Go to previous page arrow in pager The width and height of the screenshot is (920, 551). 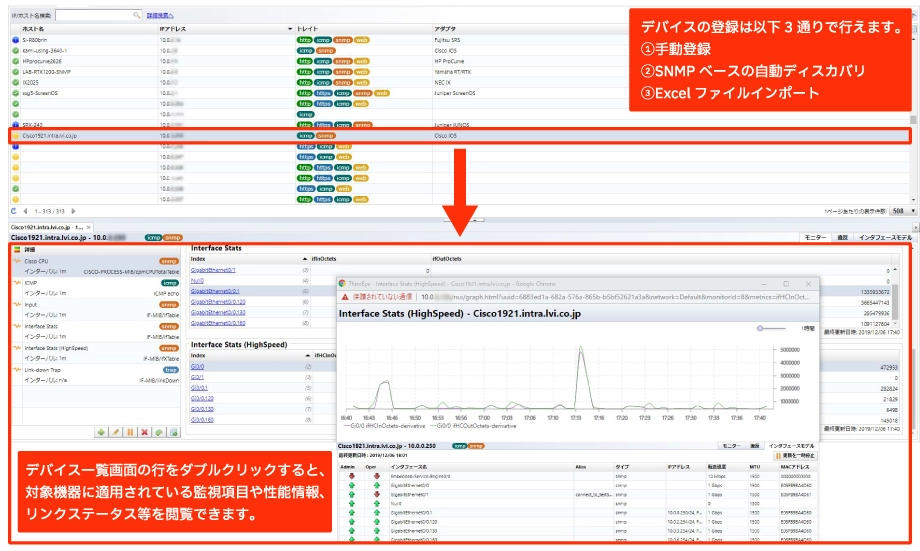[25, 211]
